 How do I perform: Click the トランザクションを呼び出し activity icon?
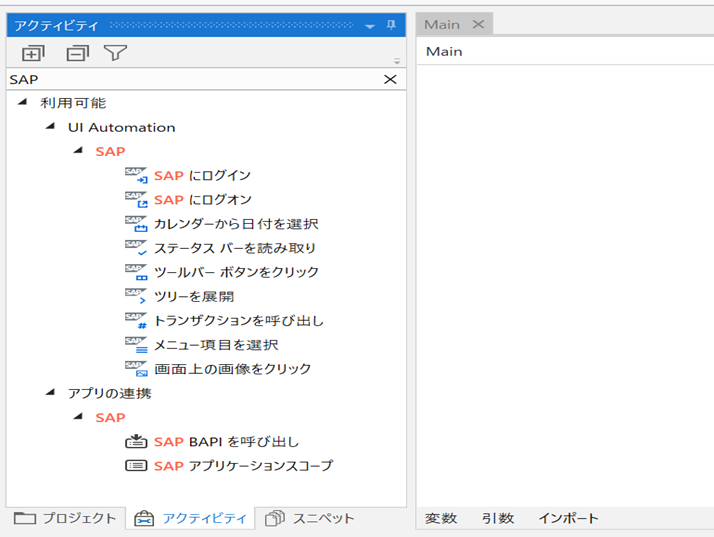click(x=136, y=321)
